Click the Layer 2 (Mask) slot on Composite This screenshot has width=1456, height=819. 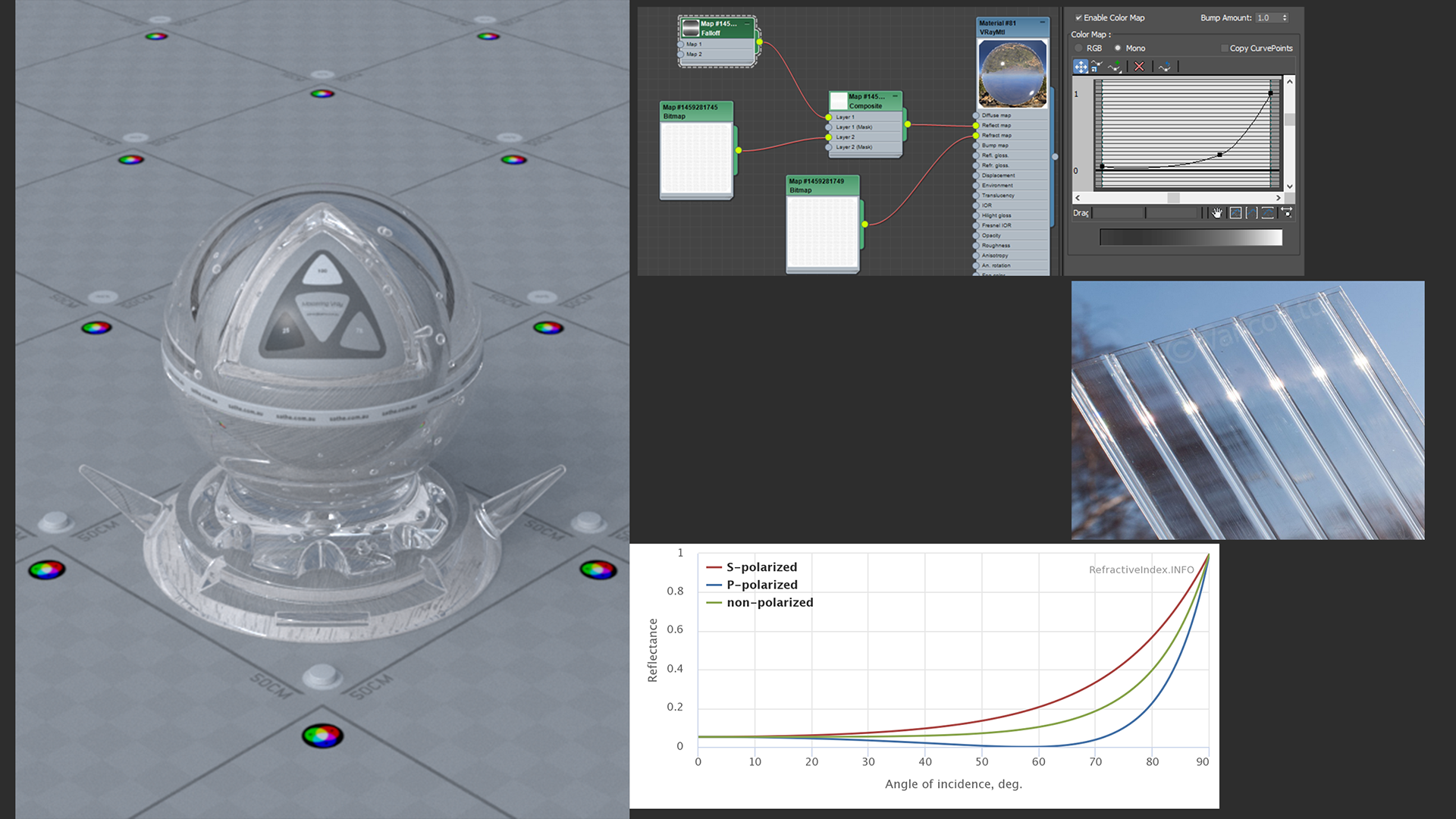pyautogui.click(x=865, y=147)
